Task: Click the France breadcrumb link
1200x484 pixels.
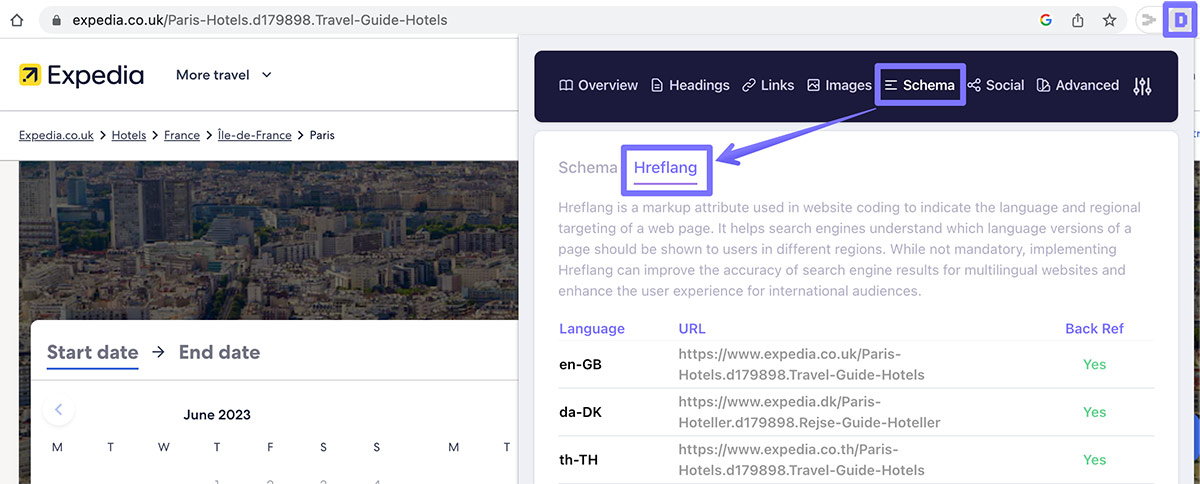Action: pyautogui.click(x=182, y=135)
